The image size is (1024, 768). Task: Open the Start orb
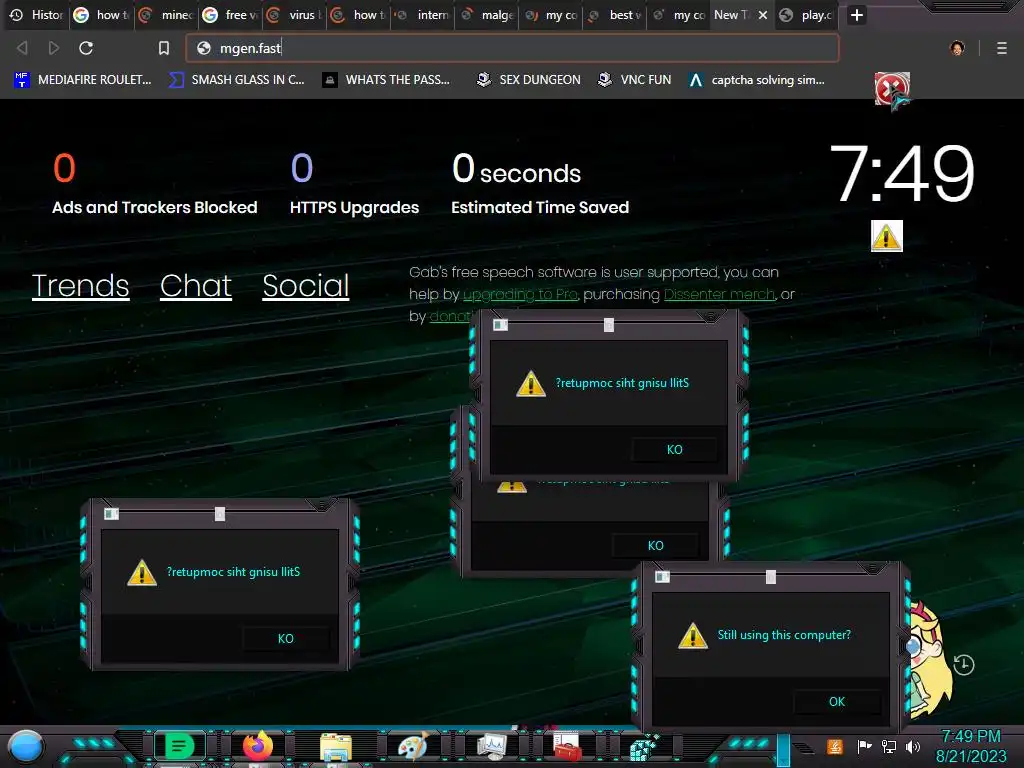point(26,747)
